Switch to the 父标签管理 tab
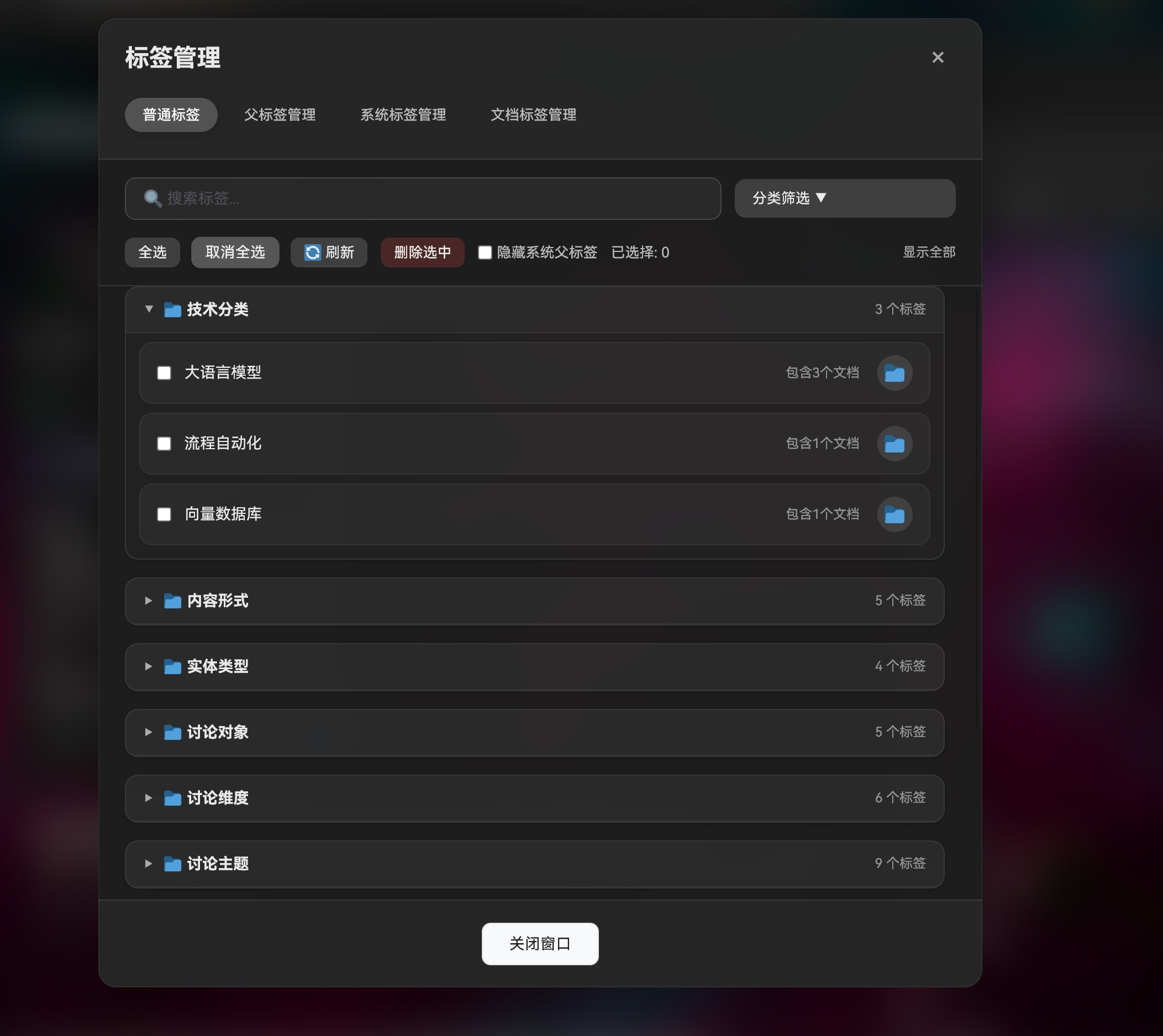This screenshot has width=1163, height=1036. [x=279, y=114]
